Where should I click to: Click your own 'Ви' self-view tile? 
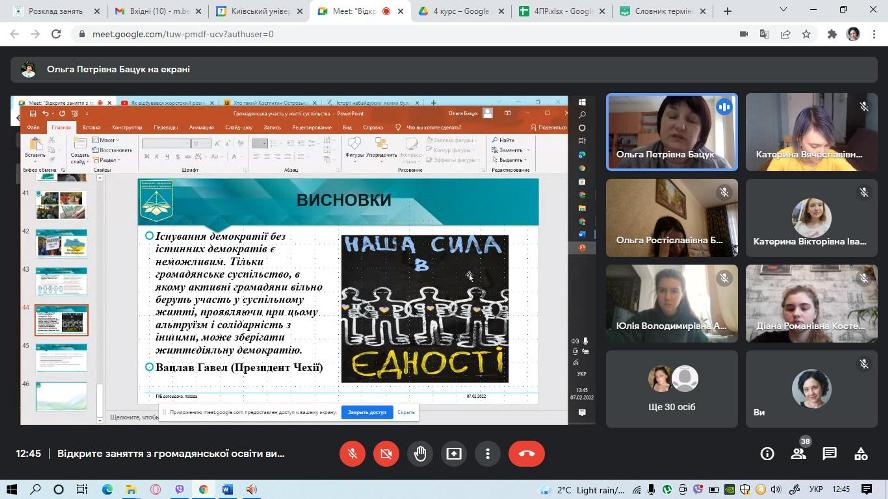(x=812, y=389)
